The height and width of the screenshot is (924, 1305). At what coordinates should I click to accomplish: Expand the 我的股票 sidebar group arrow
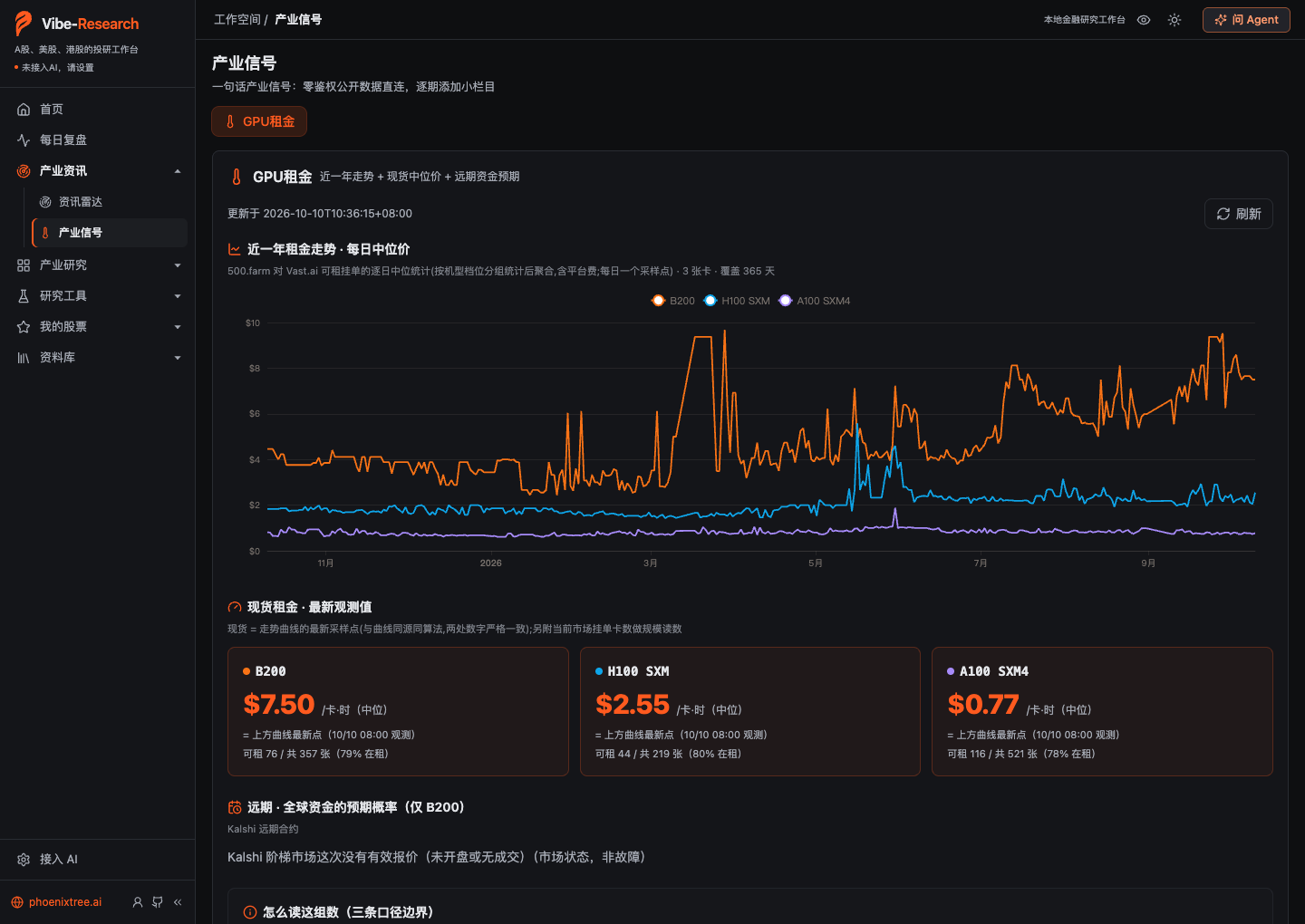point(178,327)
